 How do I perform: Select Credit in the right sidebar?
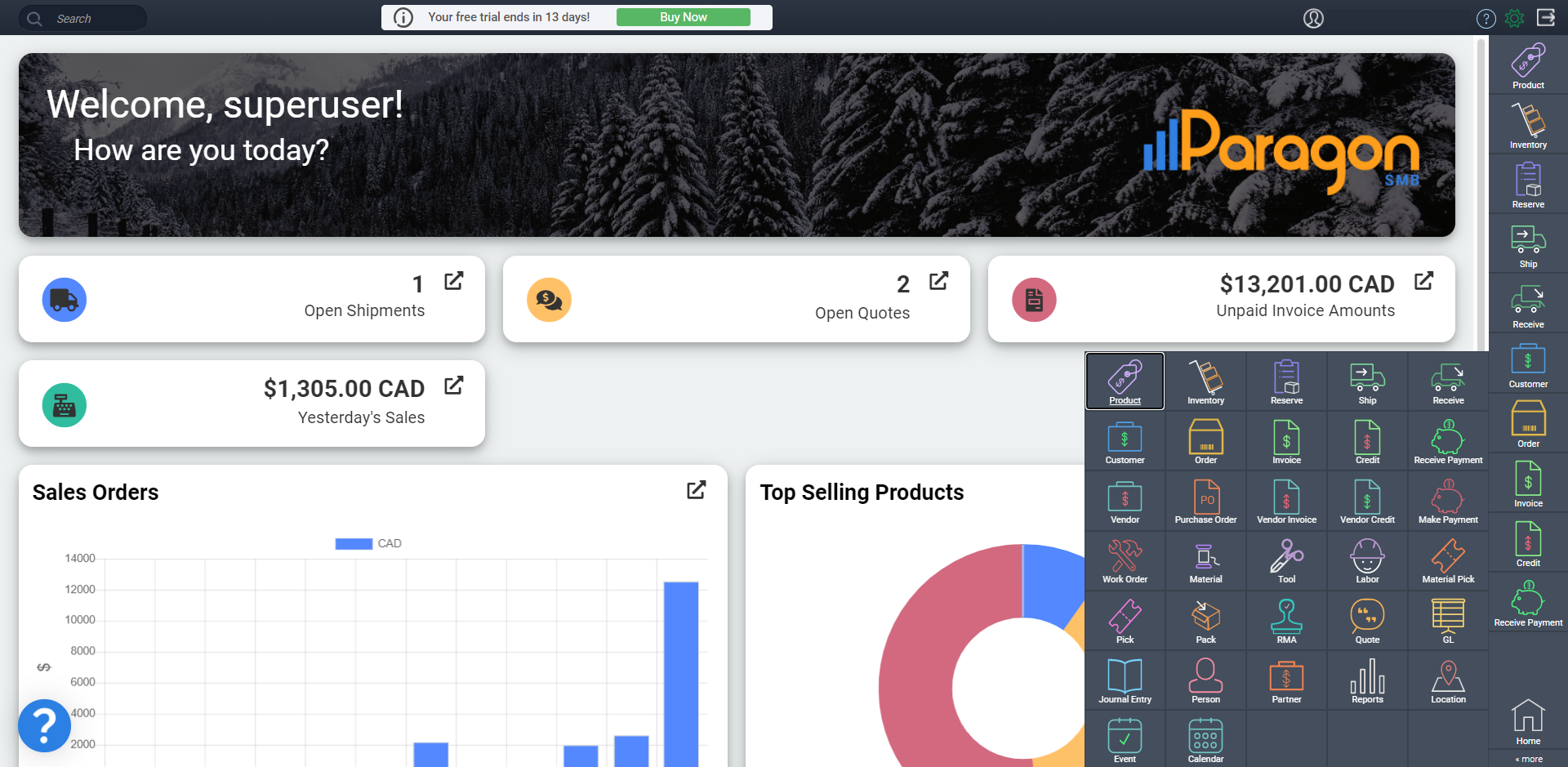pos(1528,544)
